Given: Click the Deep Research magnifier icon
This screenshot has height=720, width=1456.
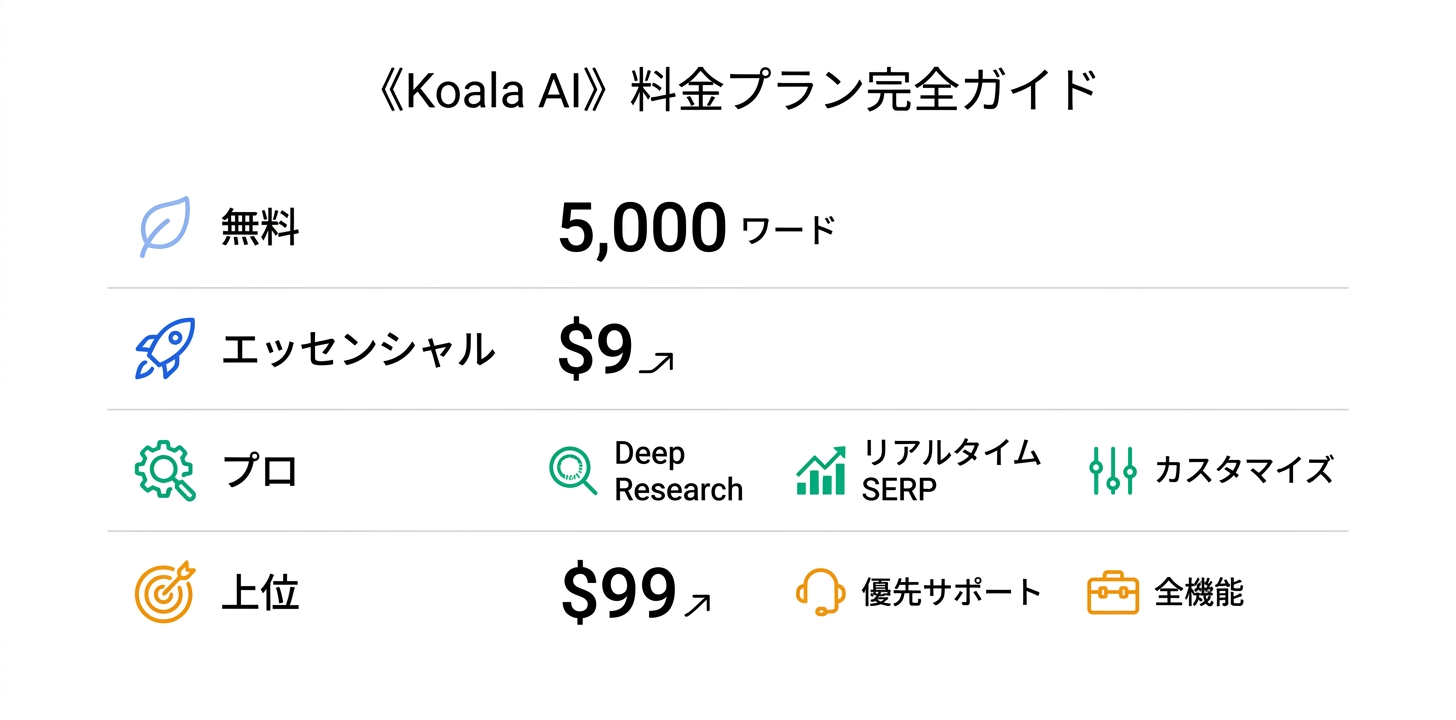Looking at the screenshot, I should [573, 471].
